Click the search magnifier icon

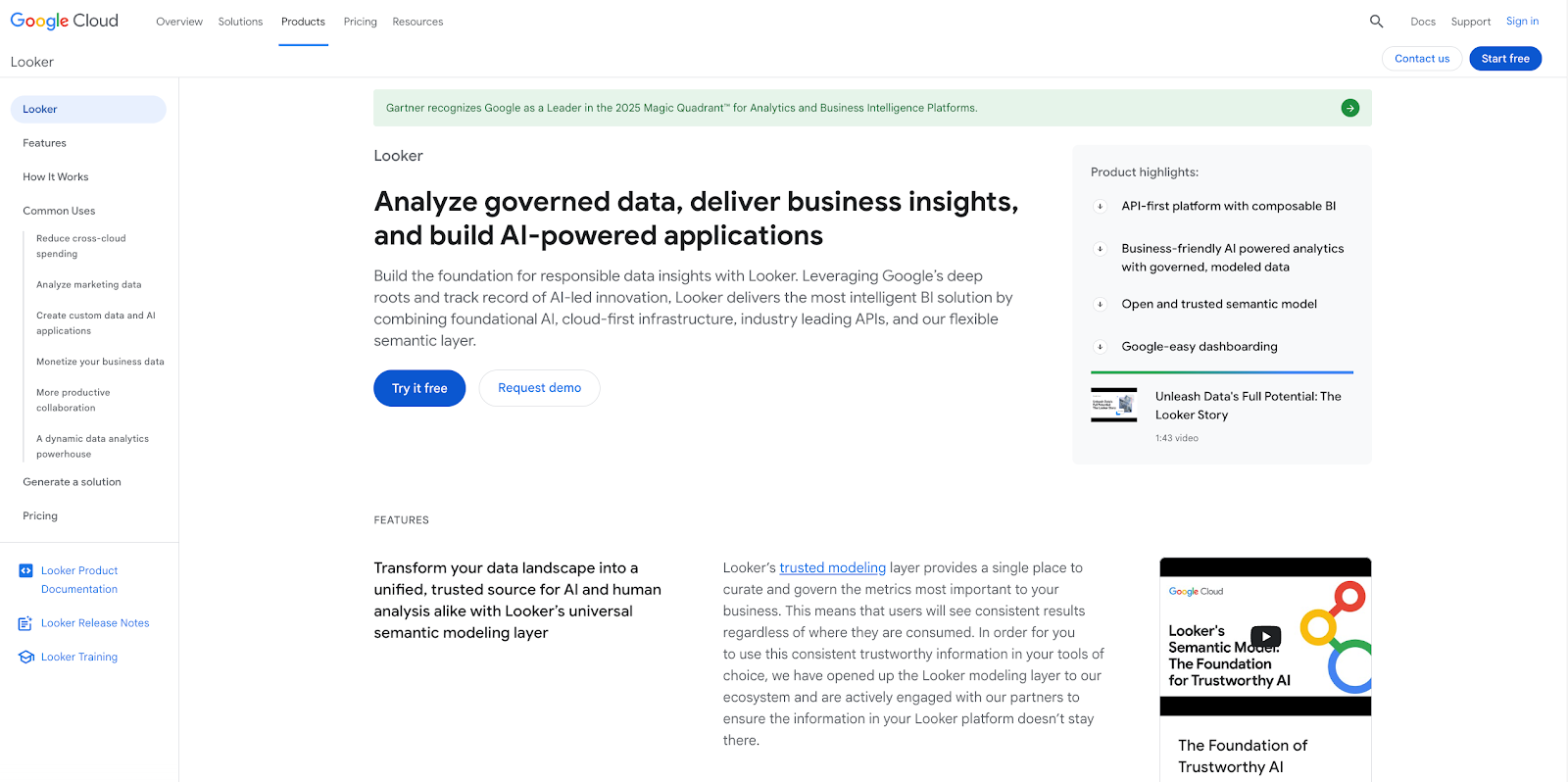coord(1376,22)
